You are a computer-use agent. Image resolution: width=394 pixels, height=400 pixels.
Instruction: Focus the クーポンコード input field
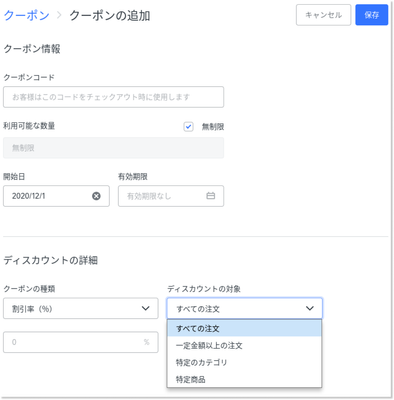click(x=113, y=97)
